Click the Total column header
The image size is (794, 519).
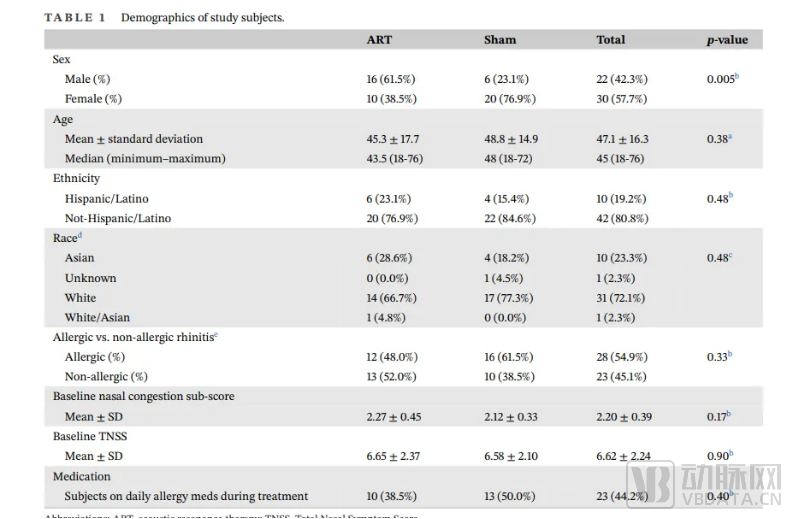[x=610, y=40]
